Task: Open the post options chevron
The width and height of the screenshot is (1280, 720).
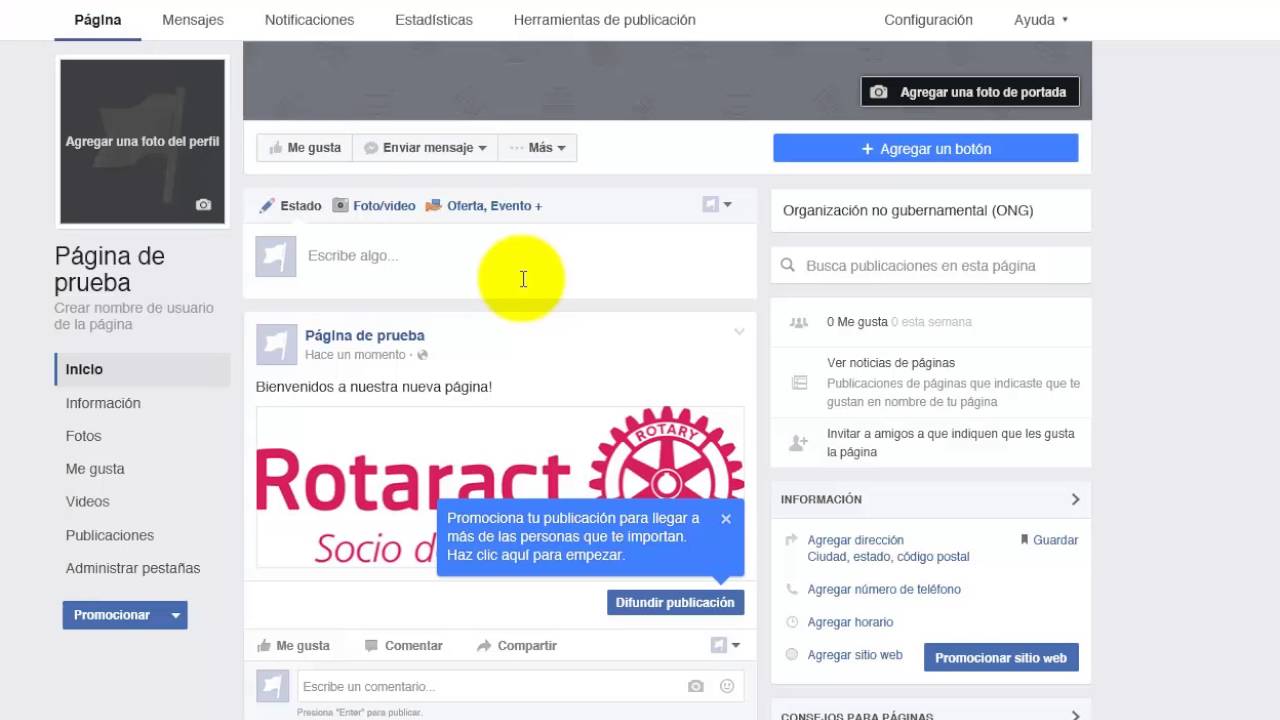Action: click(739, 332)
